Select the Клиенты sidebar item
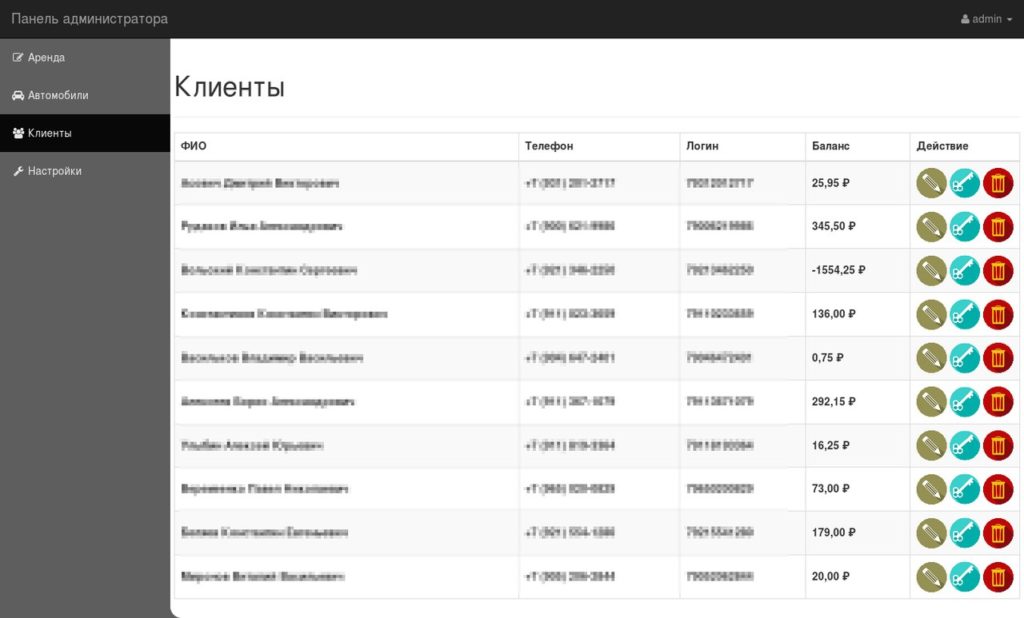This screenshot has height=618, width=1024. click(85, 133)
